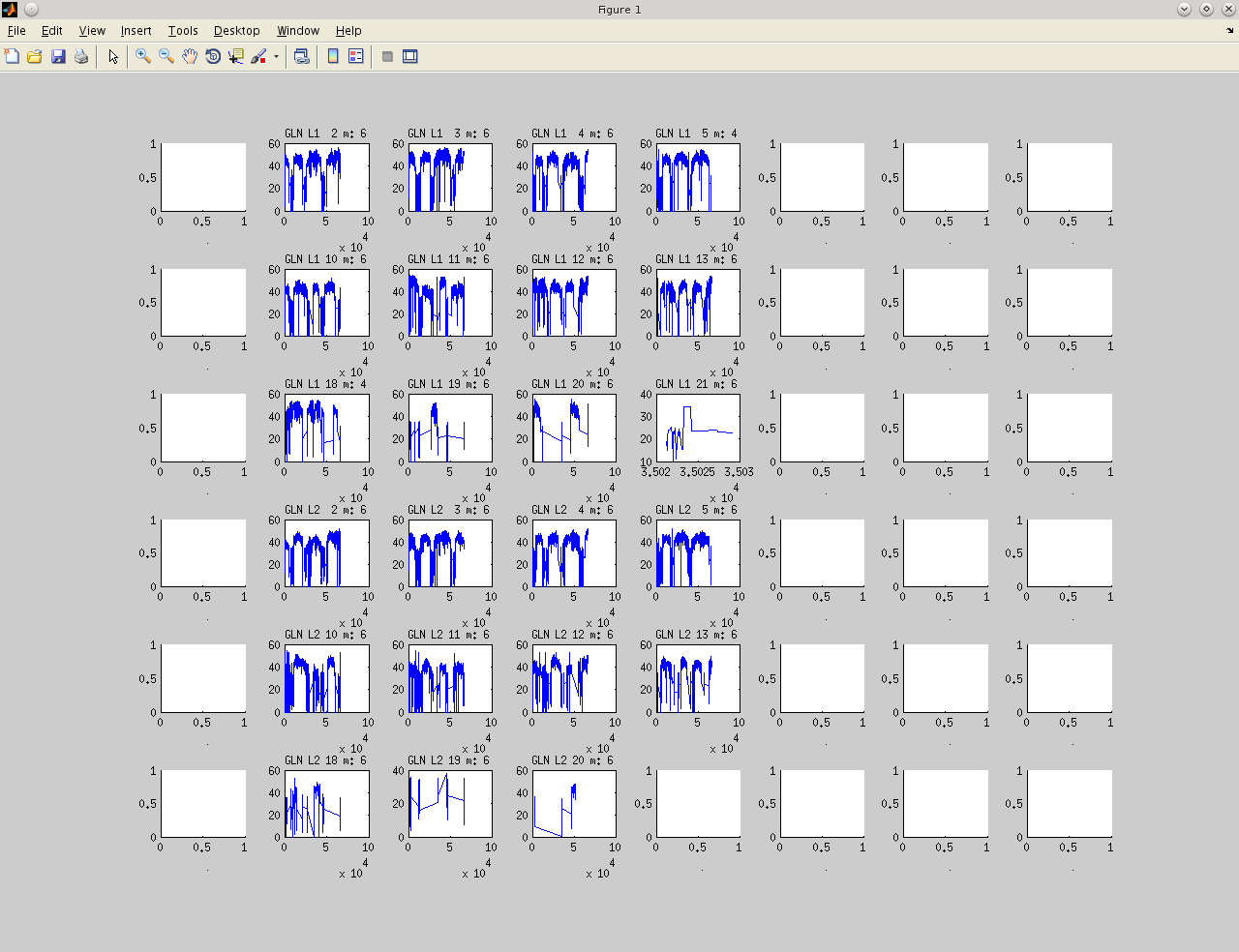Toggle Insert Colorbar in toolbar
Screen dimensions: 1239x952
(x=333, y=56)
